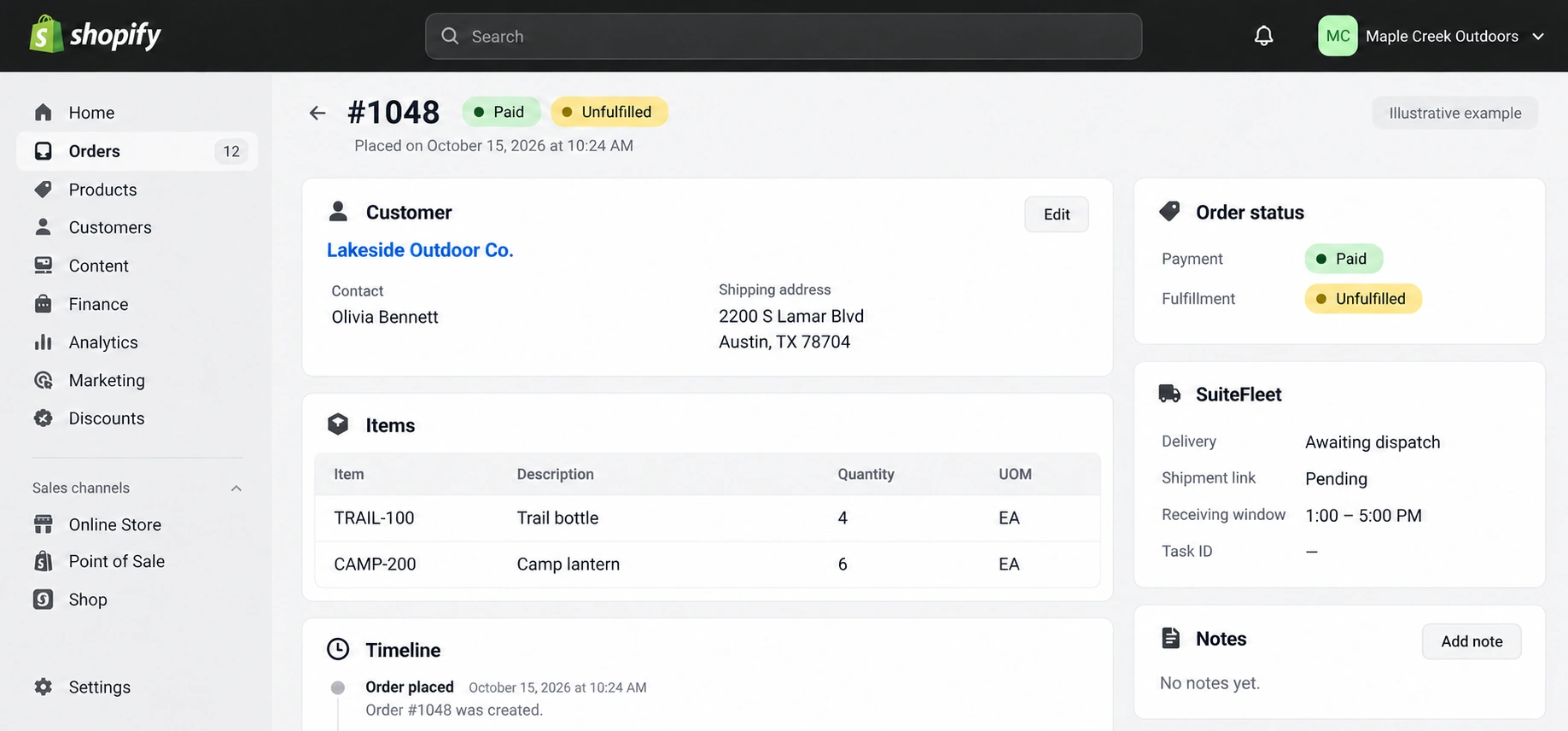This screenshot has width=1568, height=731.
Task: Go back using the arrow beside #1048
Action: pos(318,113)
